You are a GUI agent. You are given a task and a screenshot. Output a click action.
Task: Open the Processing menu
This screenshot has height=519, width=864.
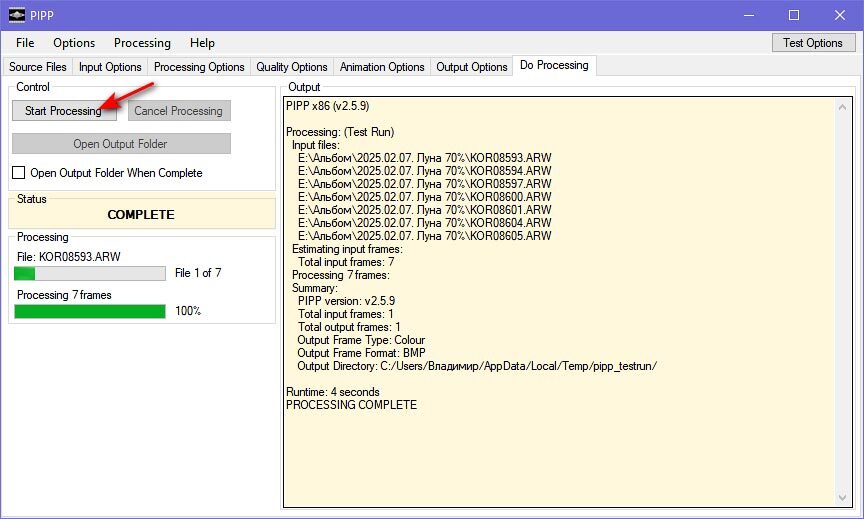point(142,43)
